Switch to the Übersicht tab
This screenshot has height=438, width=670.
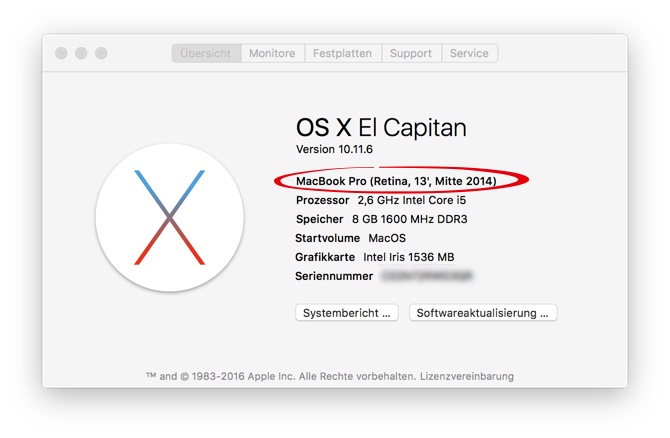206,53
